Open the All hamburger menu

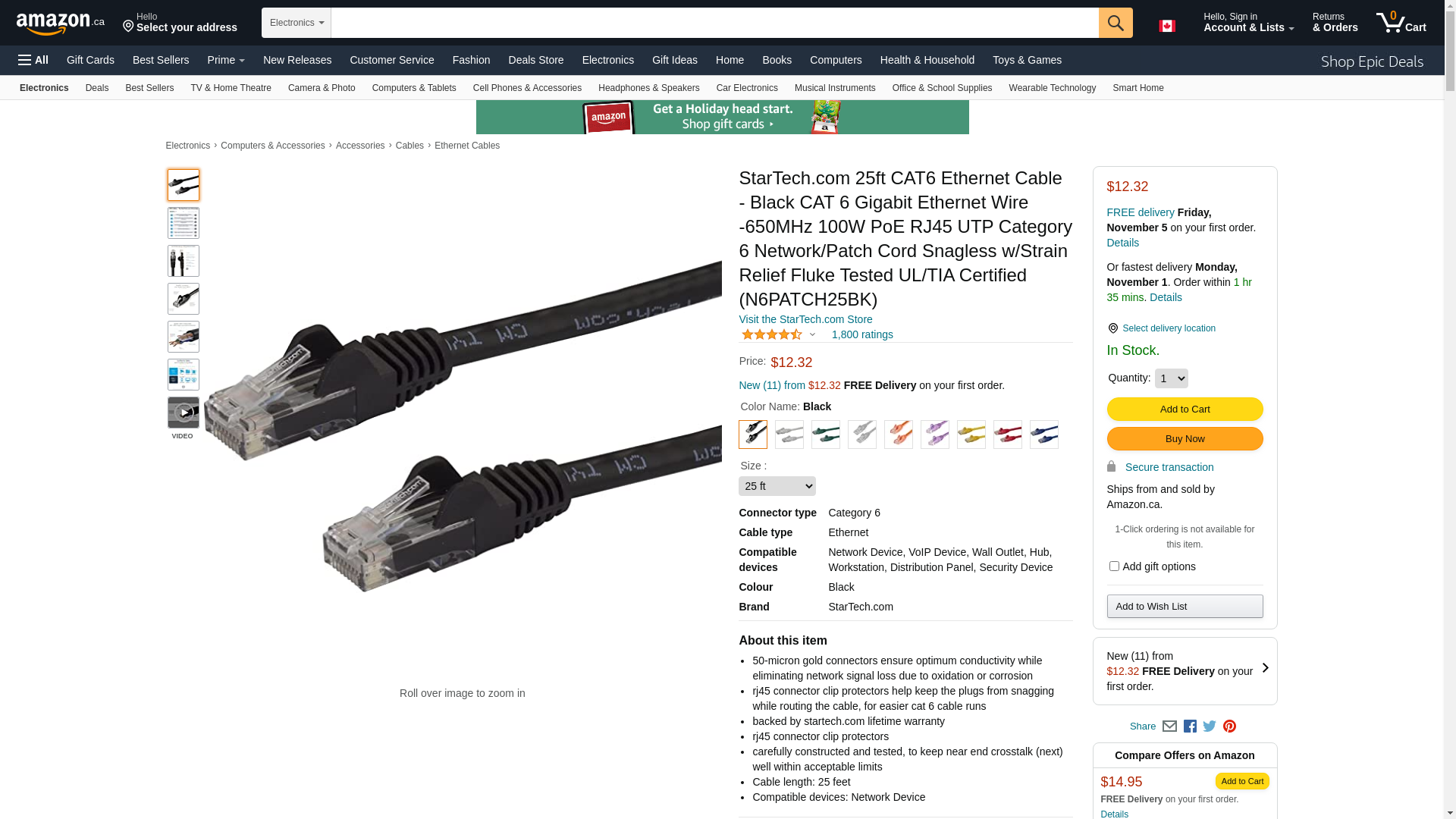pos(33,60)
